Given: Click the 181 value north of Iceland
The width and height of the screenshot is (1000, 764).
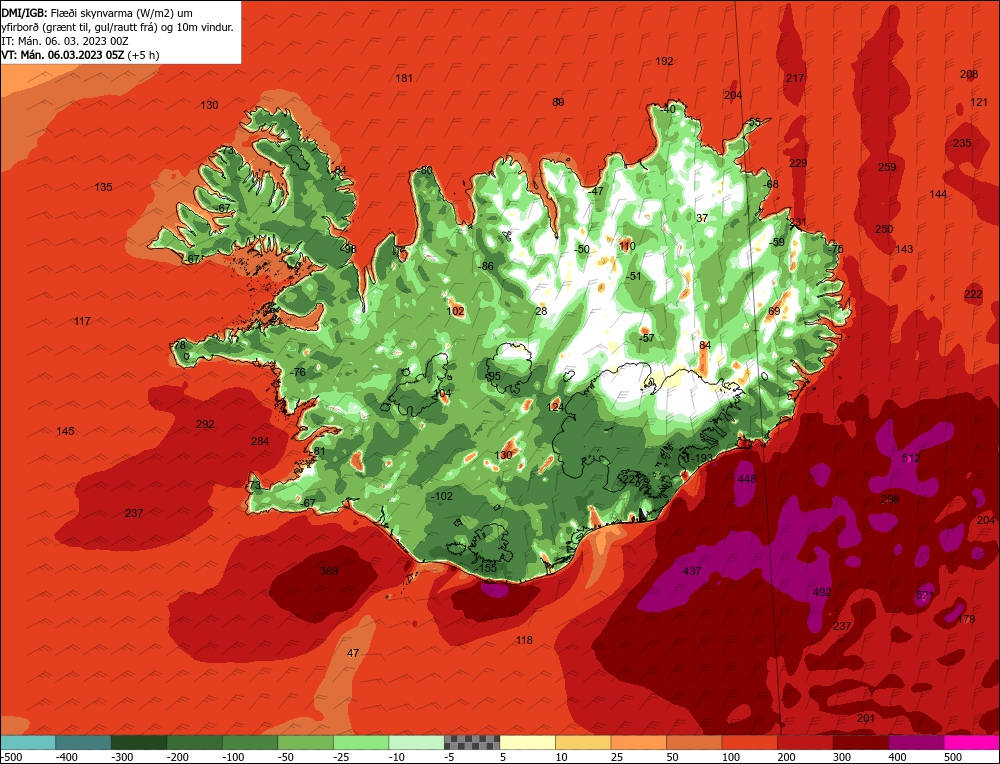Looking at the screenshot, I should pyautogui.click(x=404, y=78).
